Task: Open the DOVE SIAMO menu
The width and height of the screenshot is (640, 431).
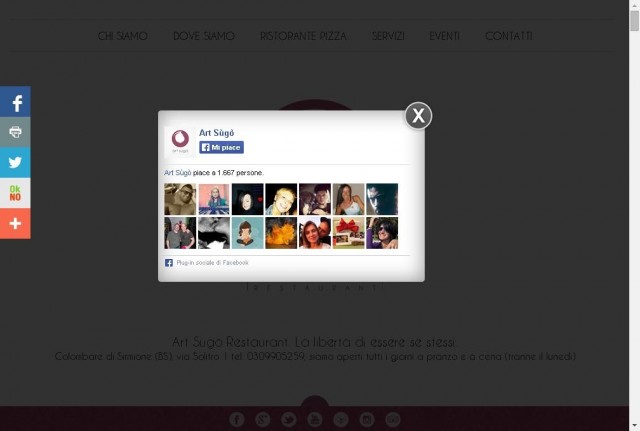Action: click(x=204, y=36)
